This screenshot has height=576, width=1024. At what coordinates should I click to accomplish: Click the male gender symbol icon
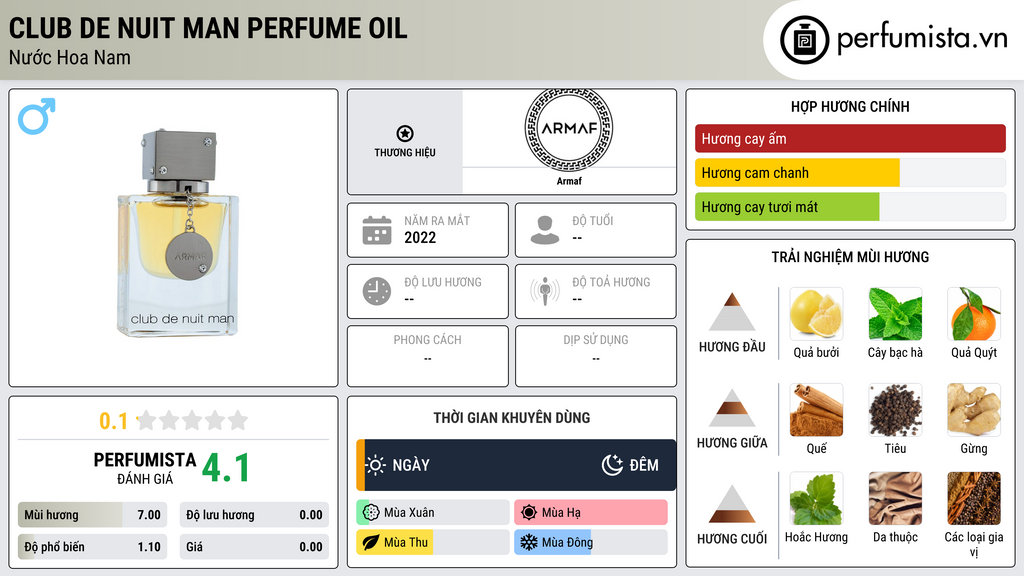(x=36, y=116)
